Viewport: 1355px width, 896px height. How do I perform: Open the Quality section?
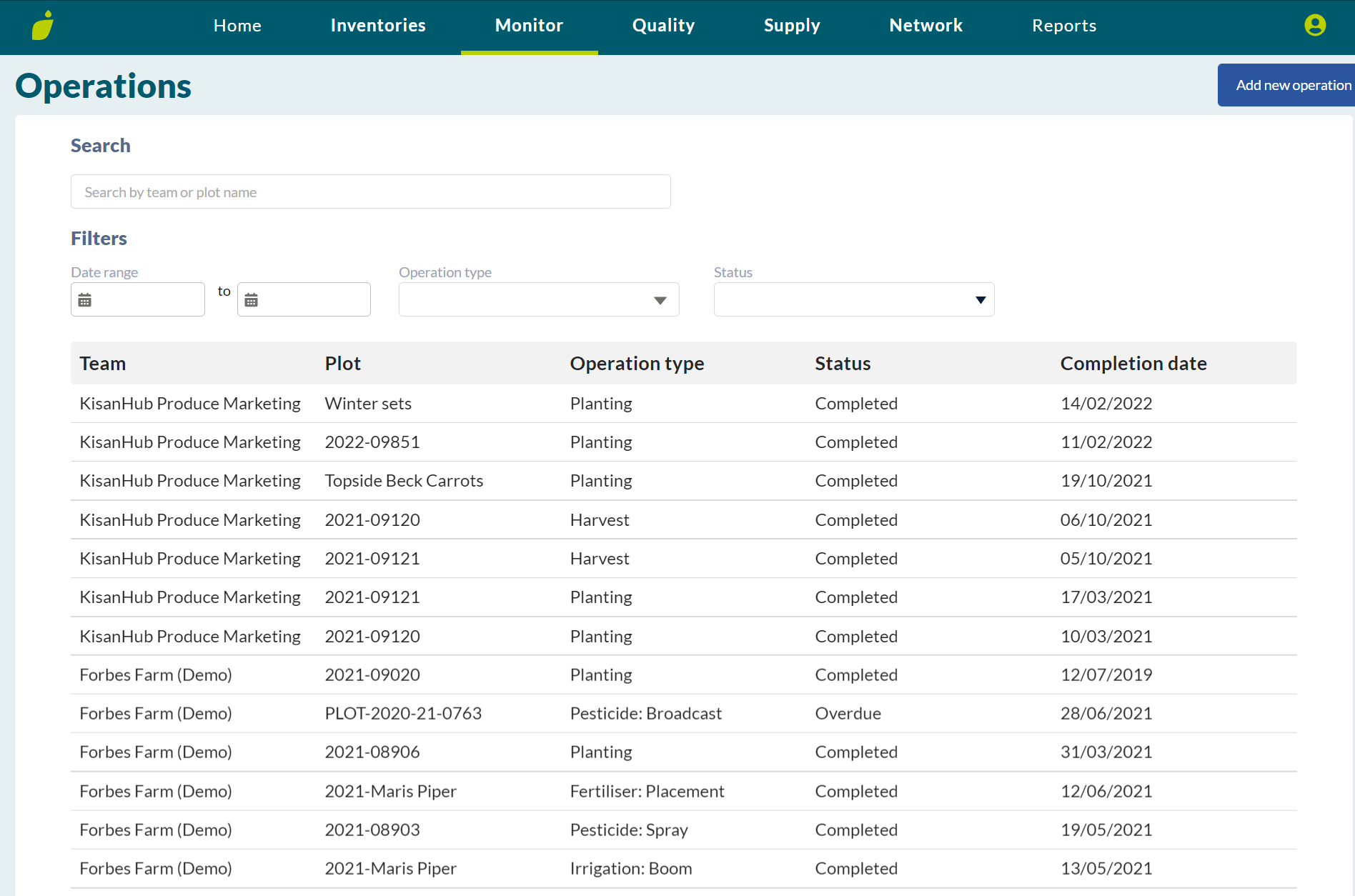click(x=663, y=26)
